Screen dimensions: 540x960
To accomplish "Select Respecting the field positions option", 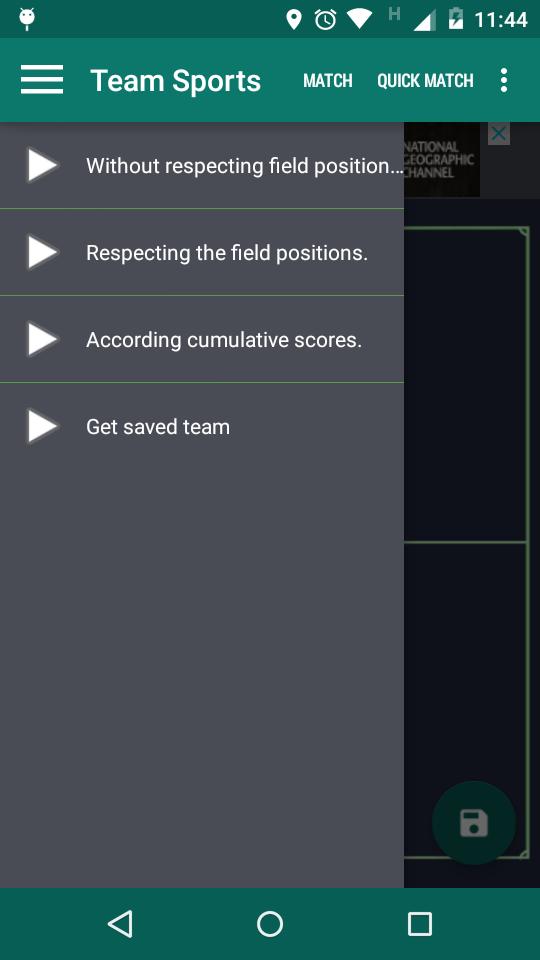I will point(202,252).
